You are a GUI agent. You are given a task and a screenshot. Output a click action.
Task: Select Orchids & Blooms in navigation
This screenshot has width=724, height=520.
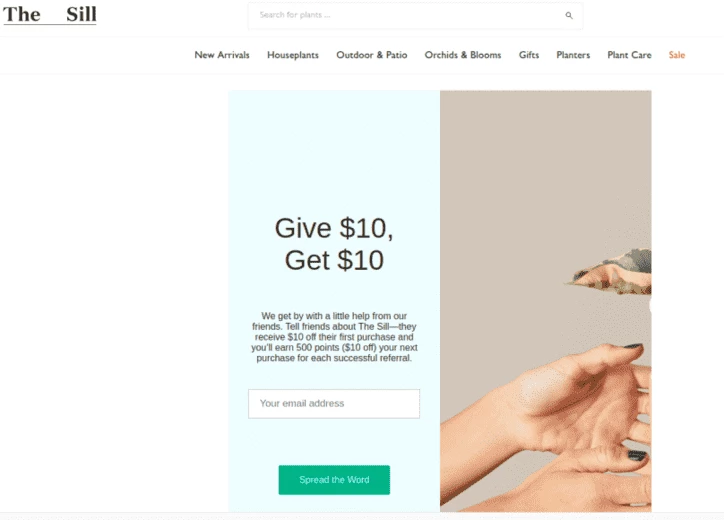tap(463, 55)
